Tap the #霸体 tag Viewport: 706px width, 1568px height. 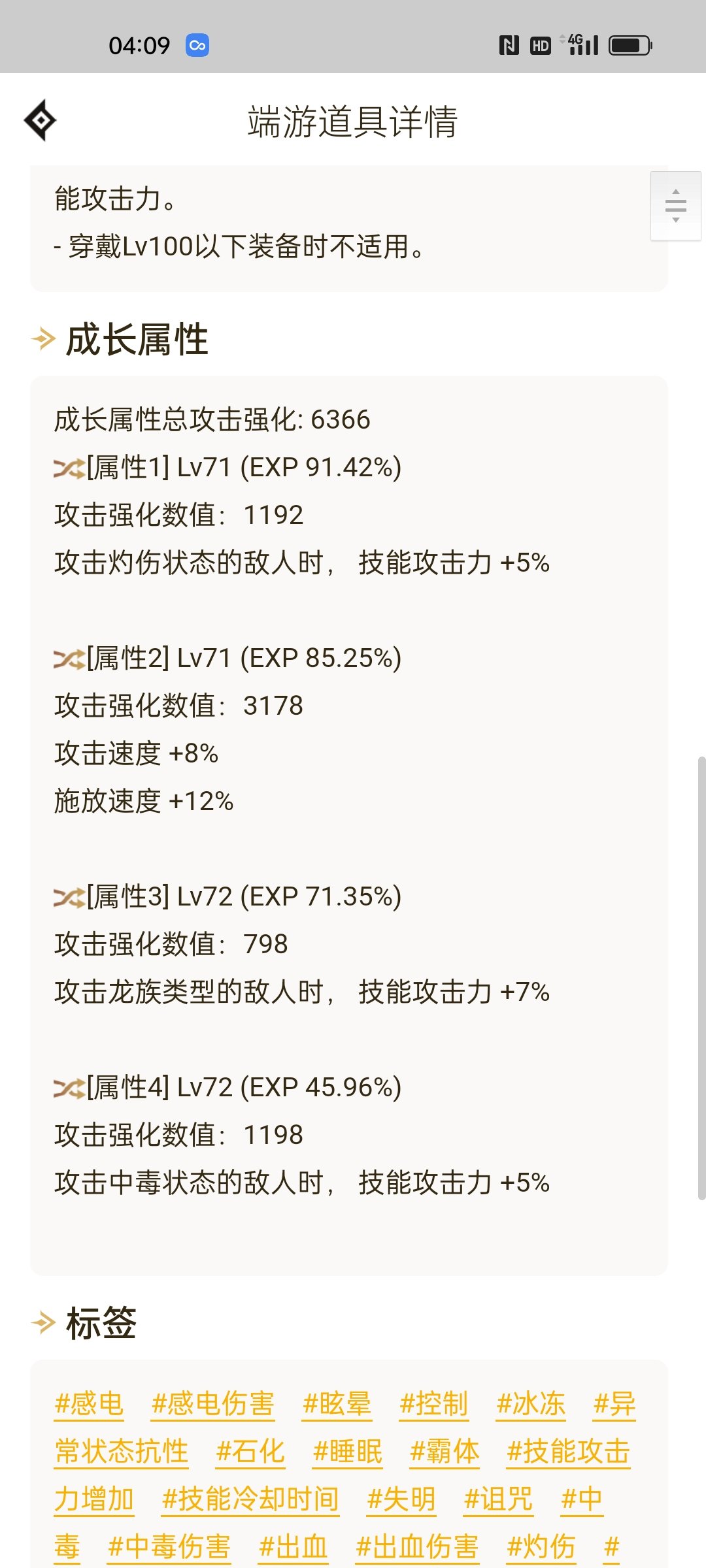click(x=445, y=1452)
